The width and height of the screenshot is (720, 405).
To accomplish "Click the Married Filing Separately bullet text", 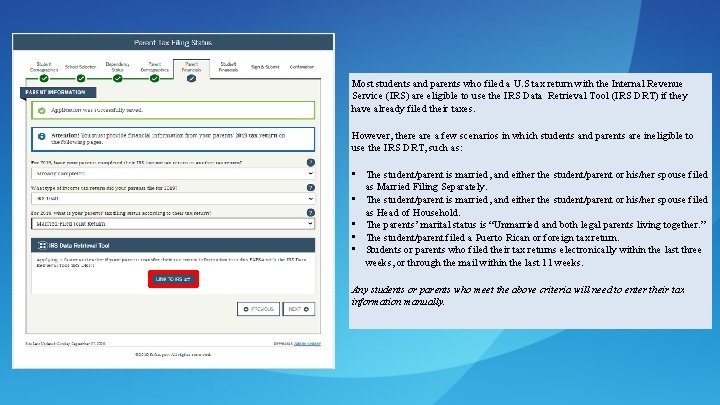I will 536,180.
